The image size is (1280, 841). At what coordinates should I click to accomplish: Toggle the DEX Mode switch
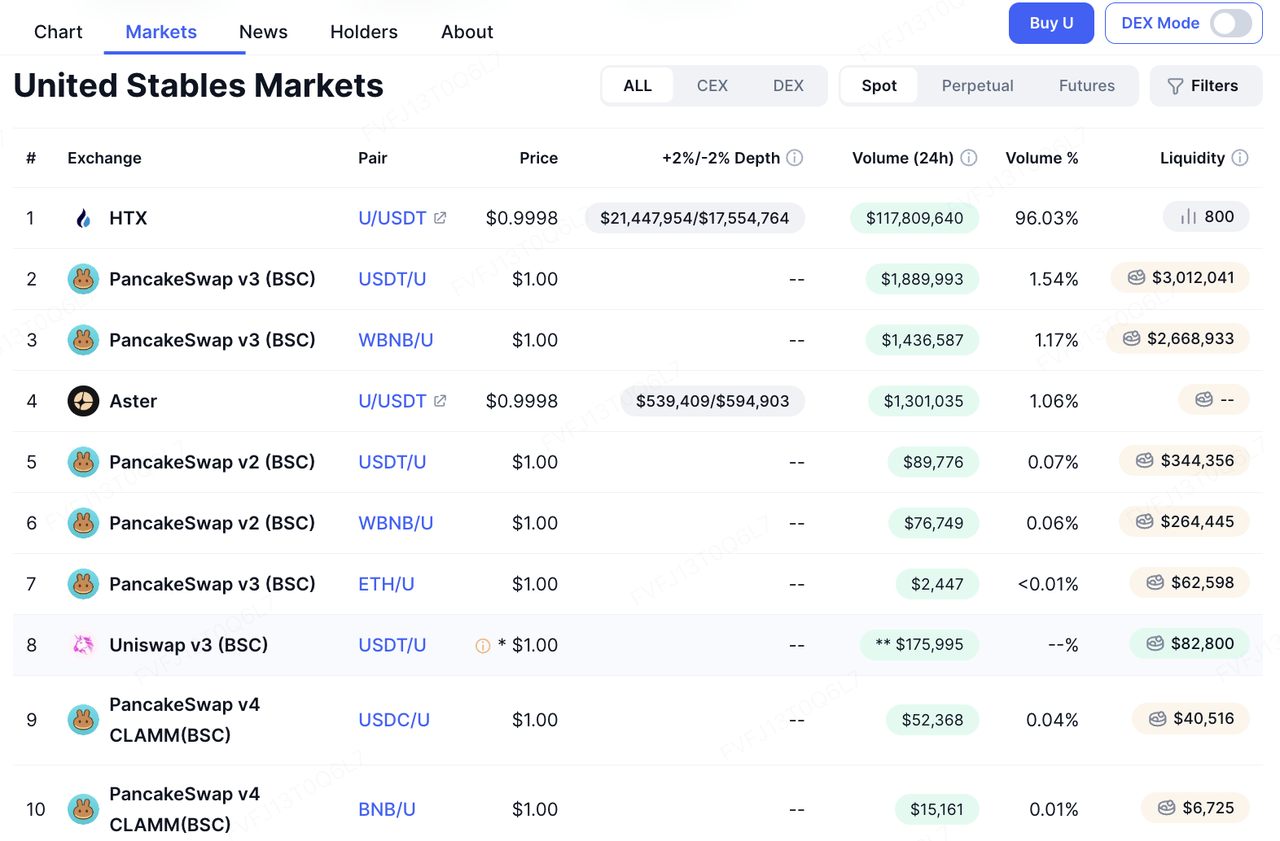pyautogui.click(x=1230, y=23)
